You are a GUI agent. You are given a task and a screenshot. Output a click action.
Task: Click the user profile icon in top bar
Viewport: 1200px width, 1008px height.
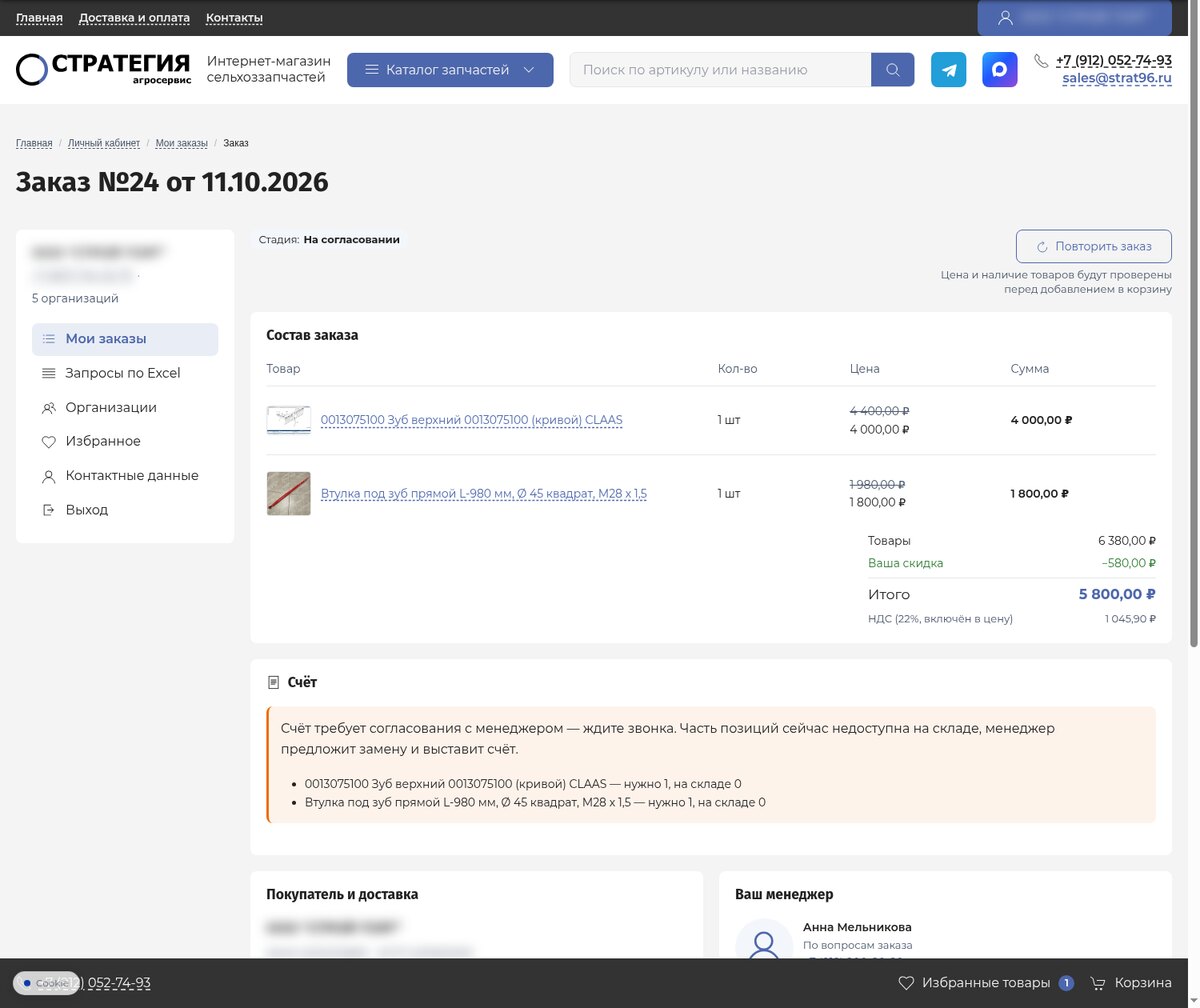pyautogui.click(x=1005, y=18)
